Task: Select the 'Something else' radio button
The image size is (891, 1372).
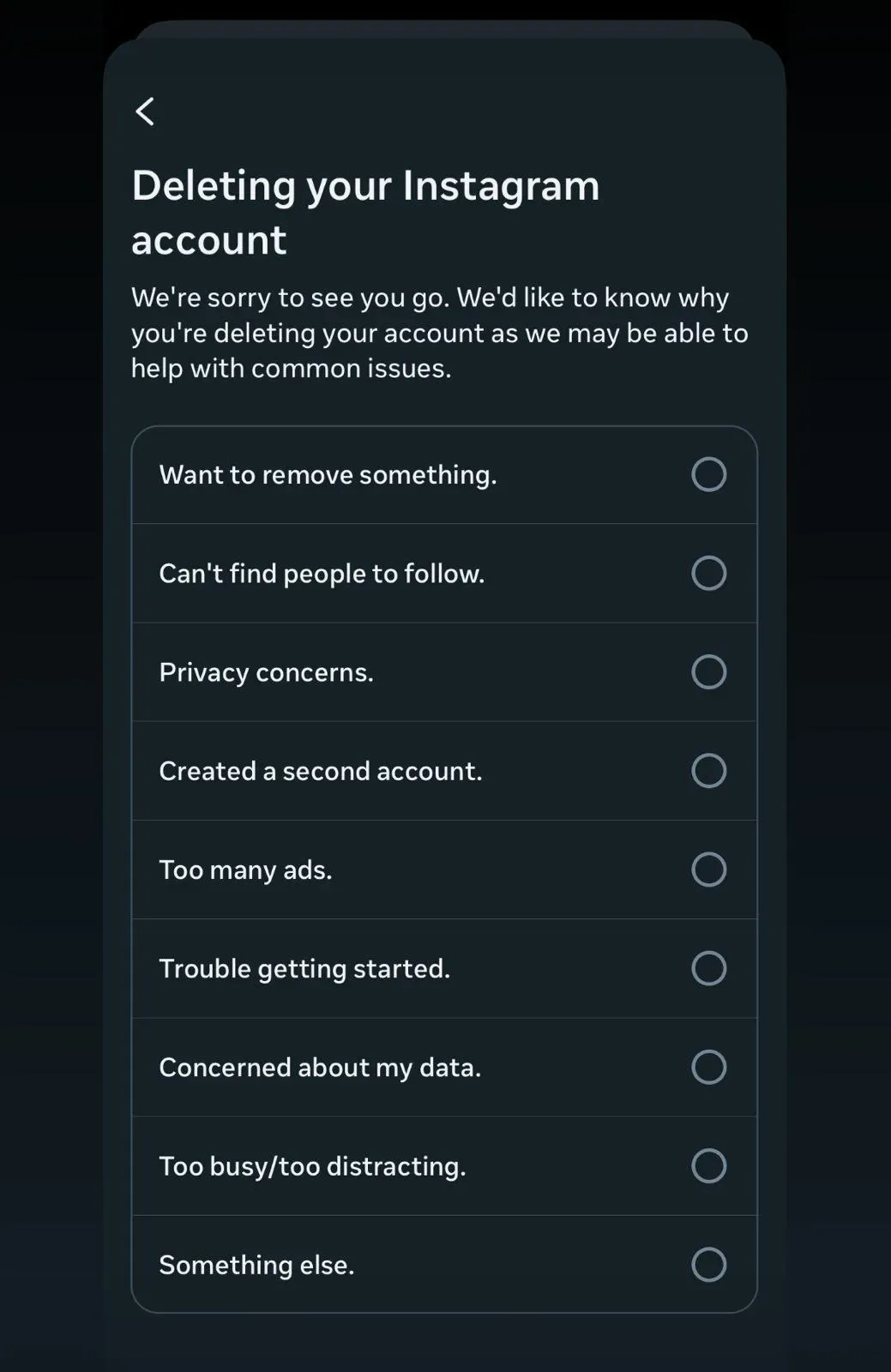Action: [x=708, y=1264]
